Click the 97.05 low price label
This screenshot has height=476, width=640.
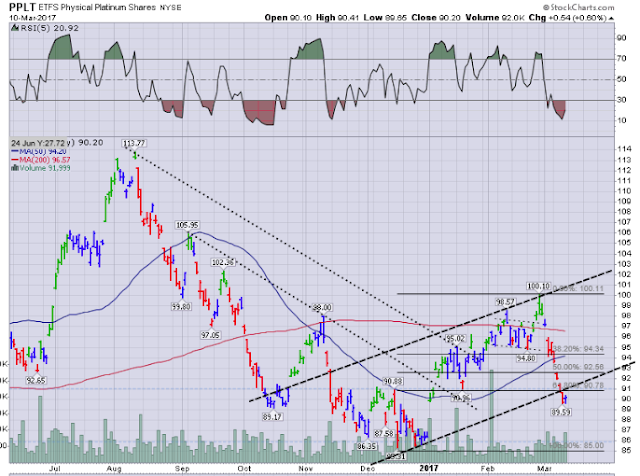coord(210,335)
